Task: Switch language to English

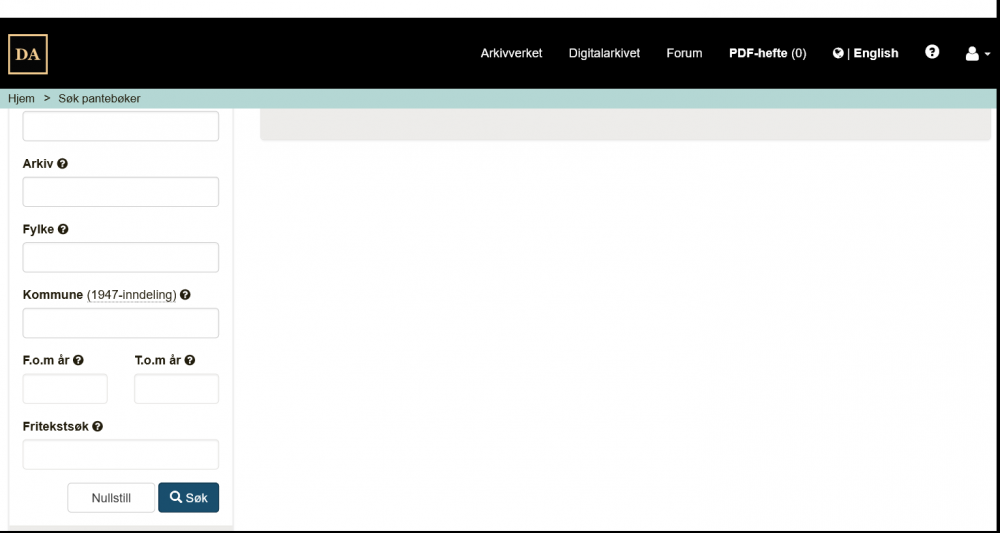Action: point(866,54)
